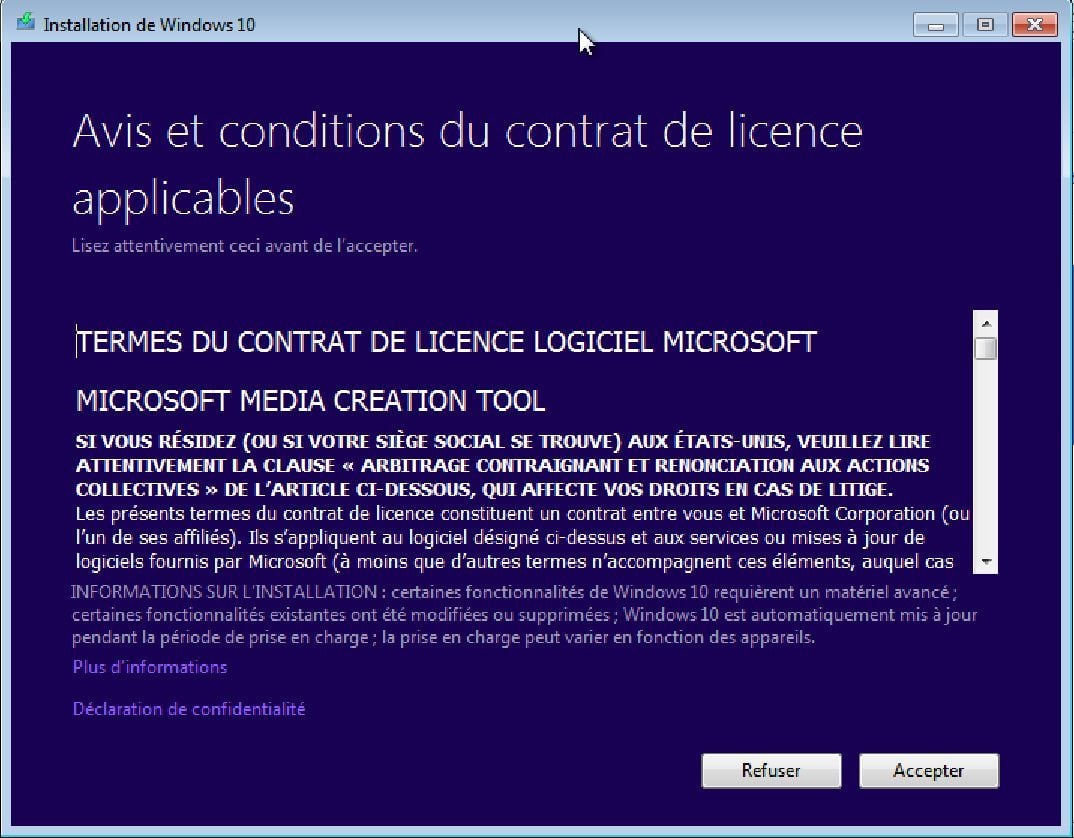The height and width of the screenshot is (838, 1074).
Task: Click the Avis et conditions page title
Action: (x=467, y=164)
